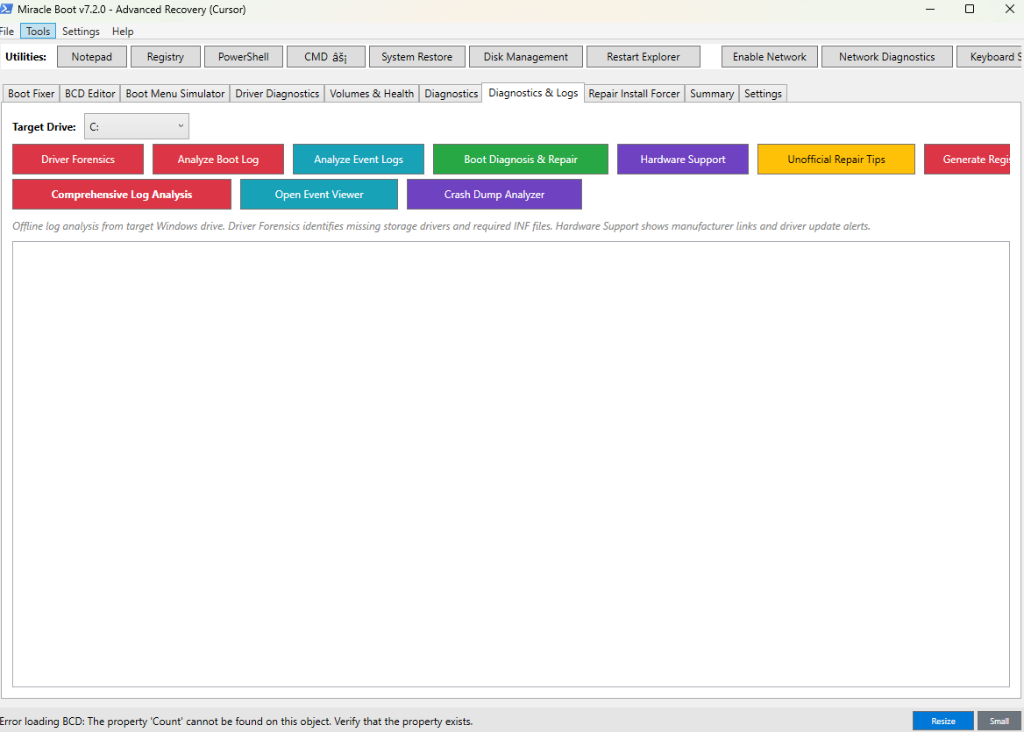Open the Settings menu in the menu bar
This screenshot has height=732, width=1024.
tap(80, 31)
